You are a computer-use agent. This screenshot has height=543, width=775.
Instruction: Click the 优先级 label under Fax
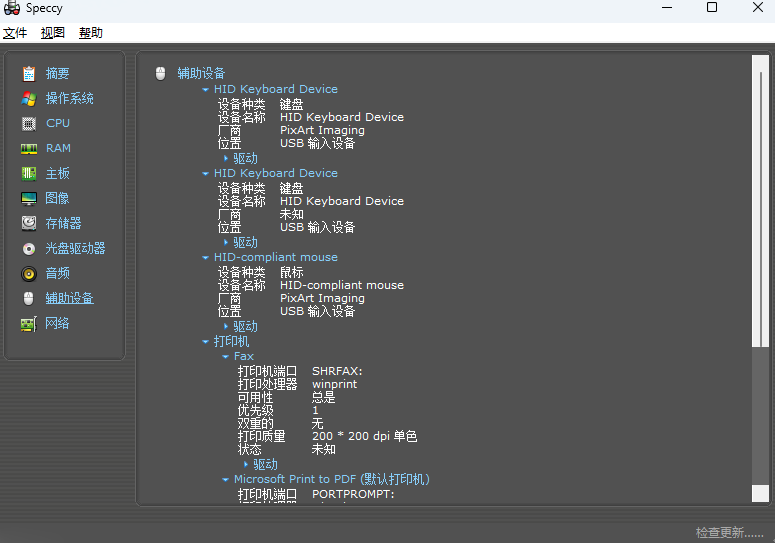point(256,410)
